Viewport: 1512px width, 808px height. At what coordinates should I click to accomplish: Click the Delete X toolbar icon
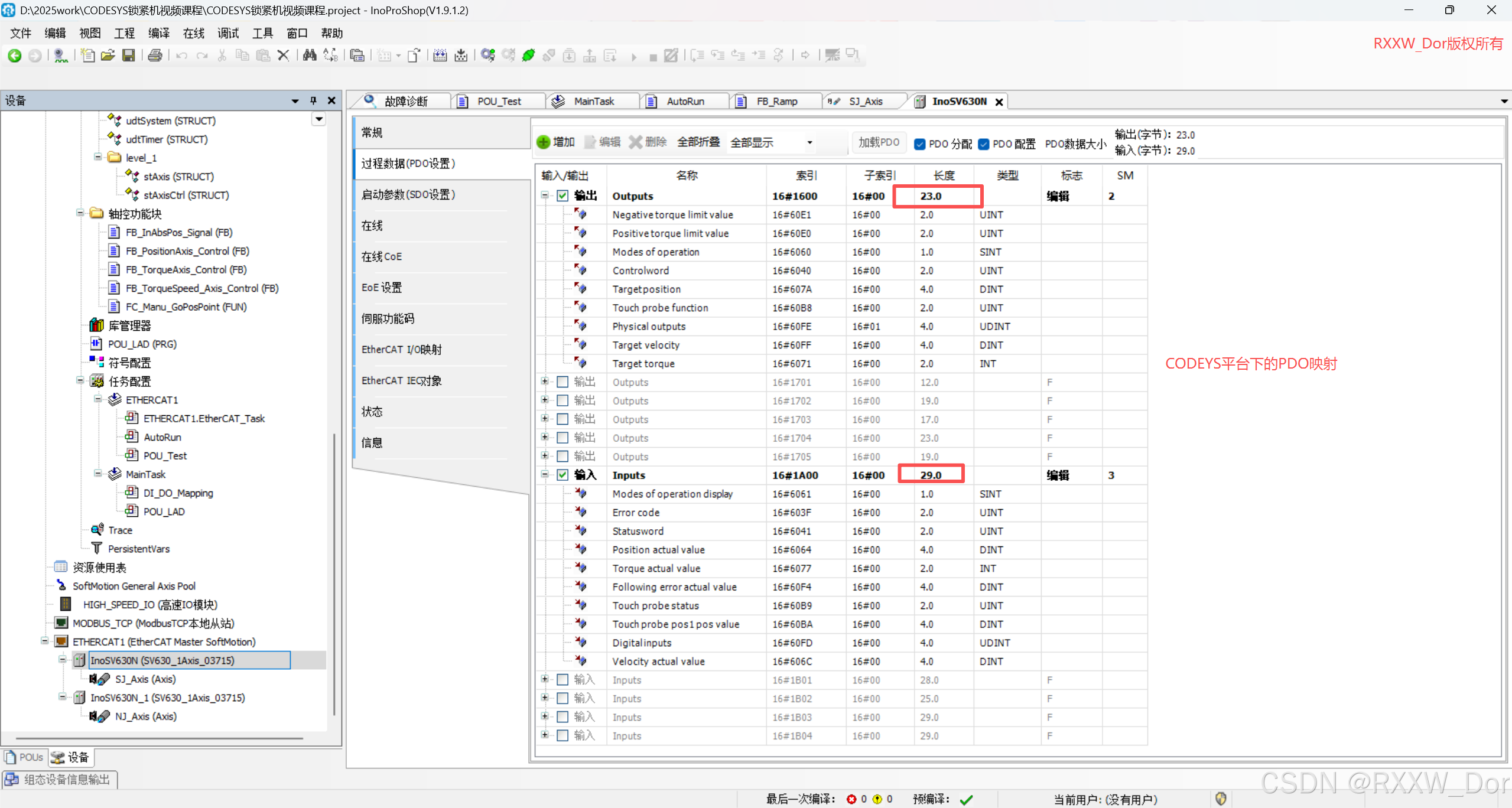(x=284, y=56)
